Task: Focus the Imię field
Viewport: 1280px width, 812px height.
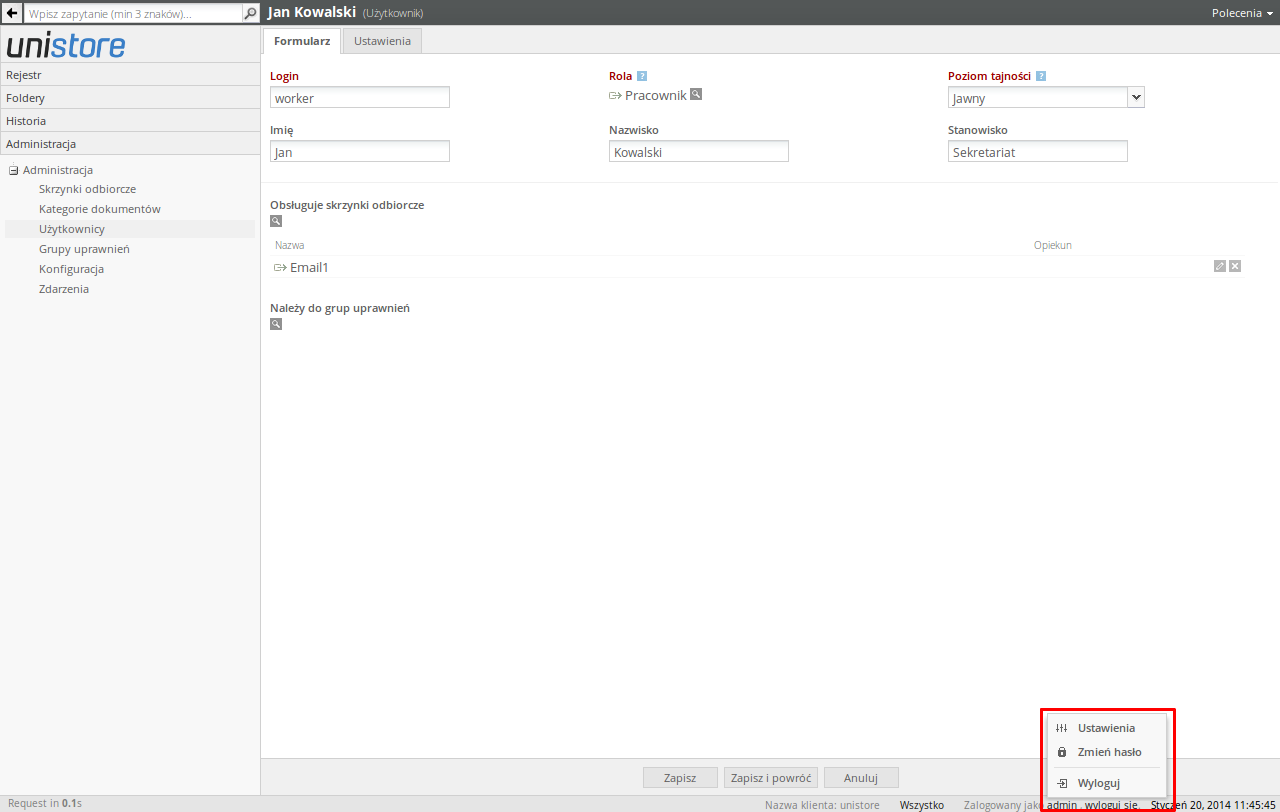Action: pos(360,152)
